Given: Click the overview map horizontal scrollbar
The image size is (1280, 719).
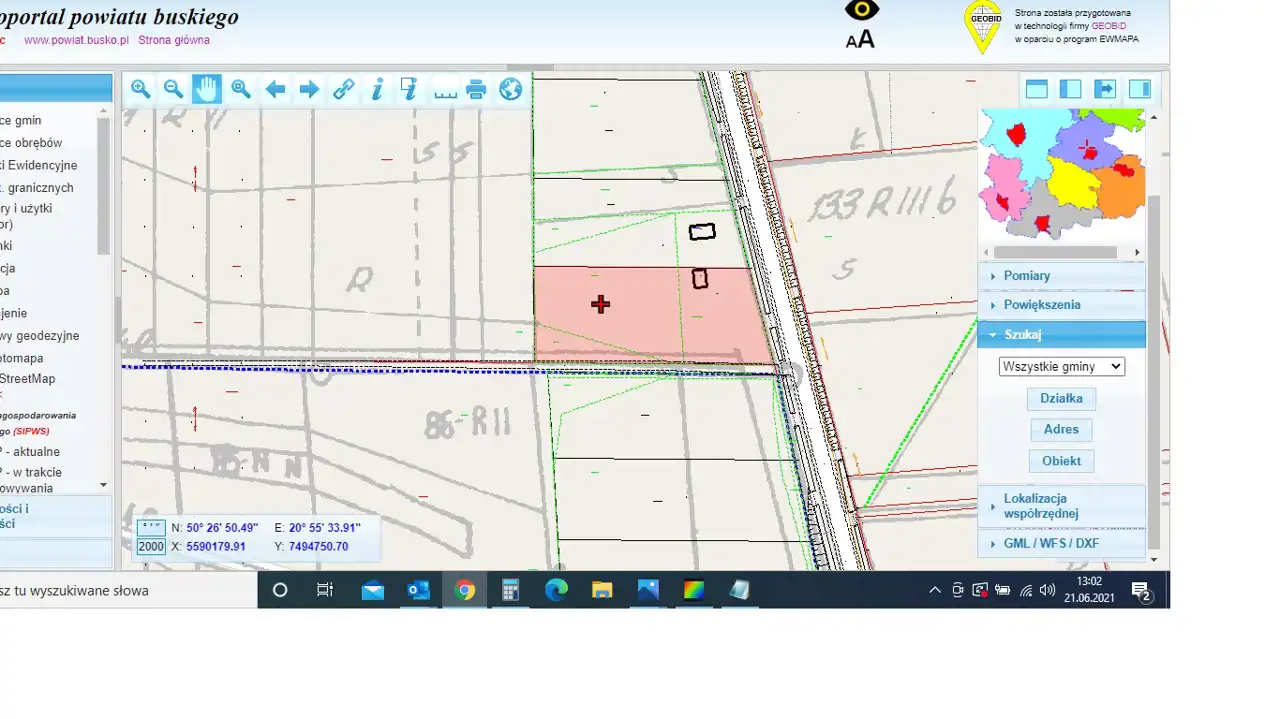Looking at the screenshot, I should pyautogui.click(x=1061, y=252).
